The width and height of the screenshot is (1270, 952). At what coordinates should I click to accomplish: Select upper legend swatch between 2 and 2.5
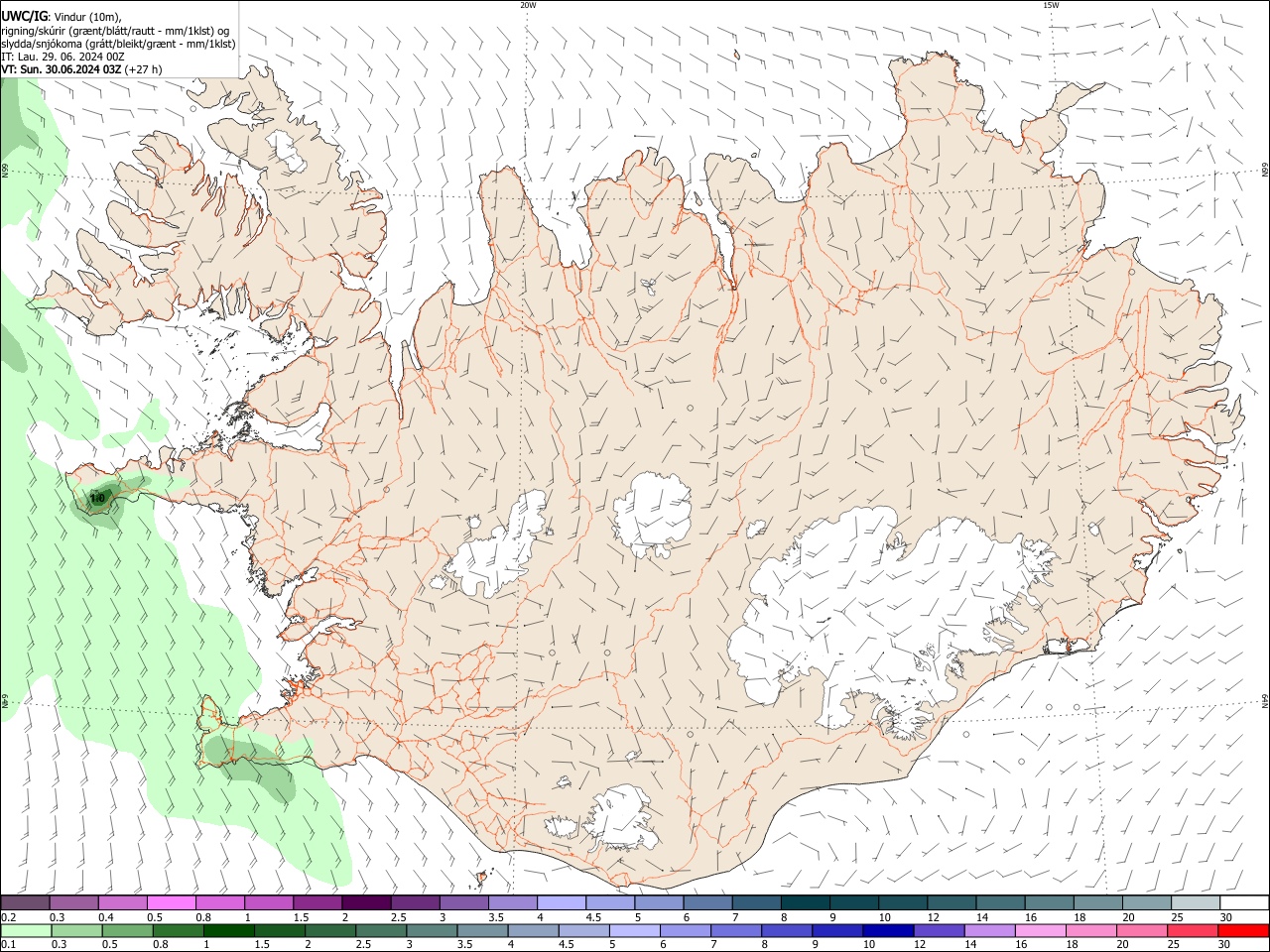[365, 902]
